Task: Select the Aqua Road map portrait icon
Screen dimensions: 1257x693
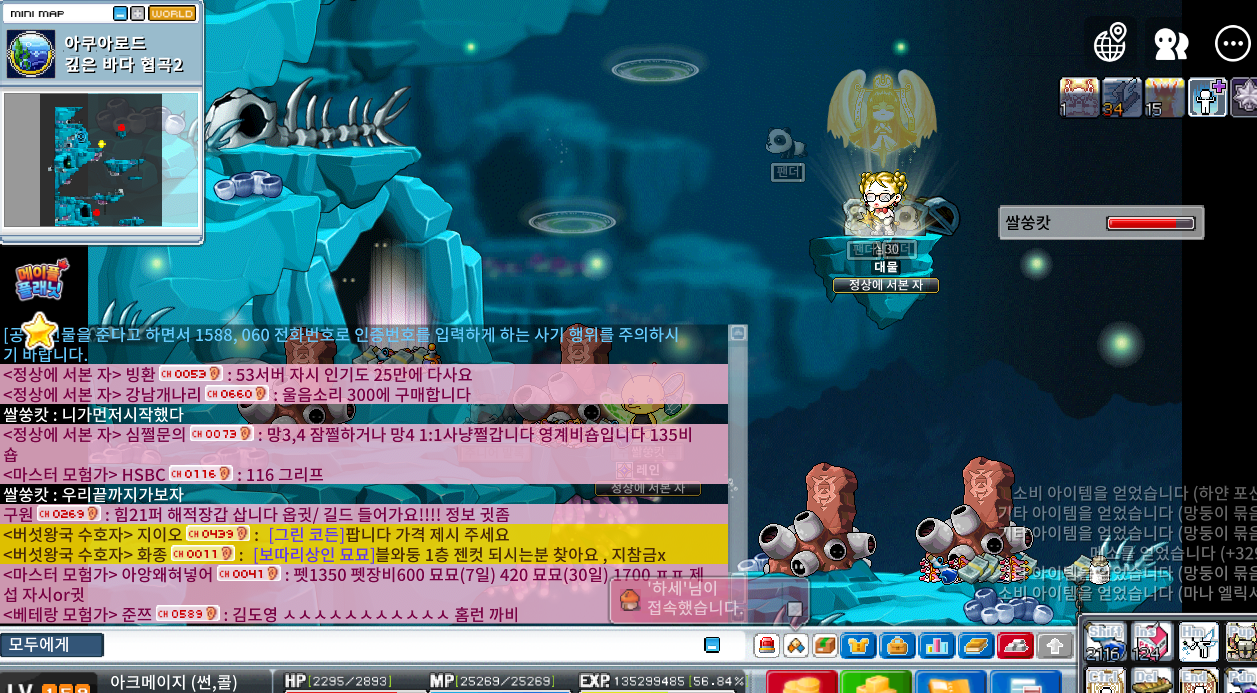Action: coord(31,54)
